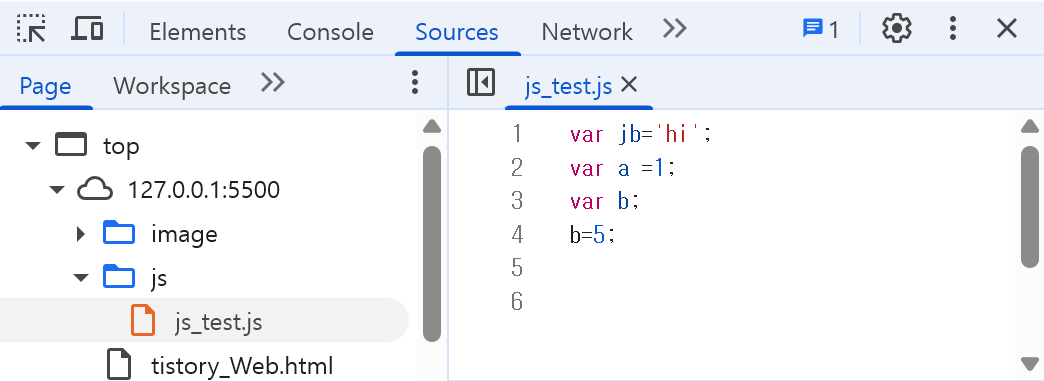The width and height of the screenshot is (1044, 381).
Task: Show more navigator tabs chevron
Action: (272, 83)
